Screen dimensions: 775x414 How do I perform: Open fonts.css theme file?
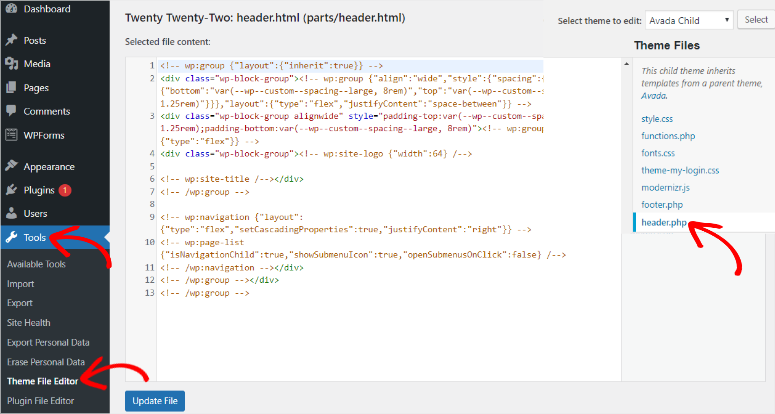pos(658,153)
